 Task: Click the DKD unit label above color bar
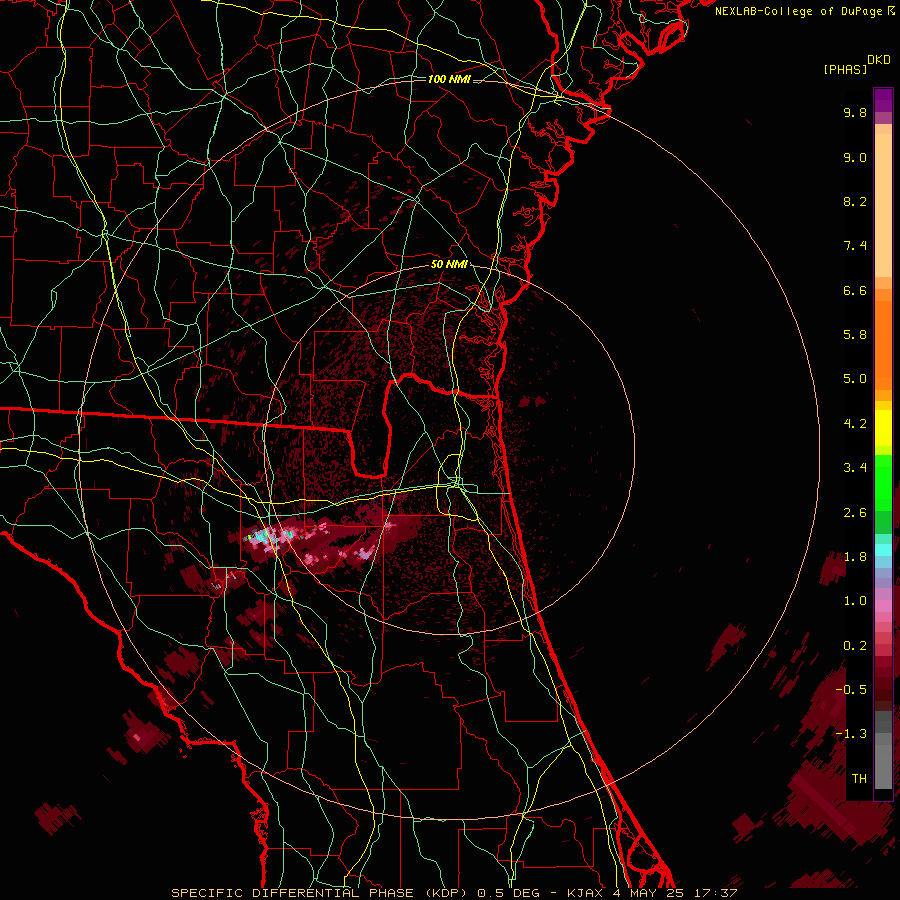pos(879,60)
